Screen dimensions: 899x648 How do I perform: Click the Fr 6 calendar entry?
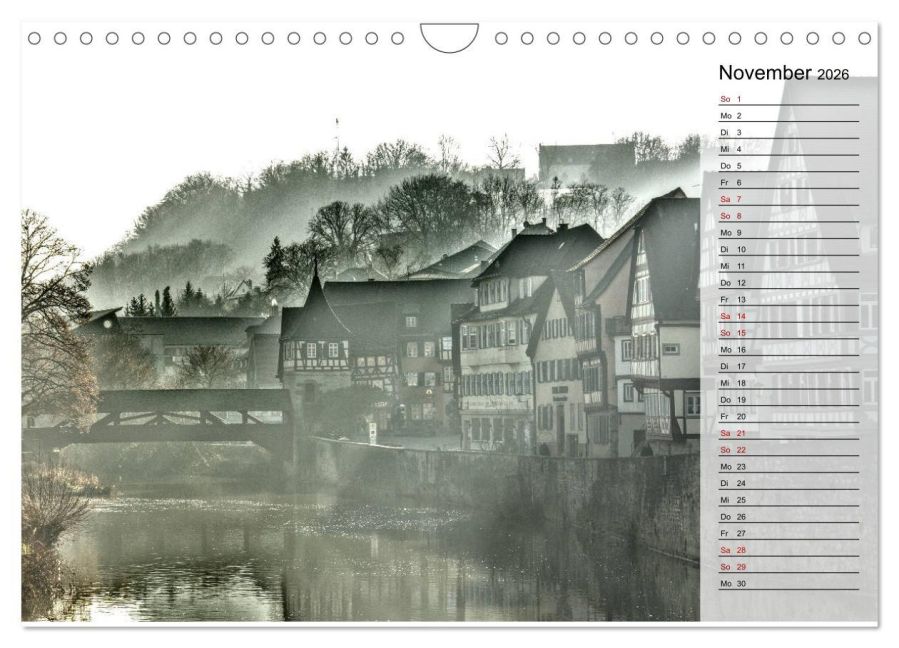pos(789,183)
